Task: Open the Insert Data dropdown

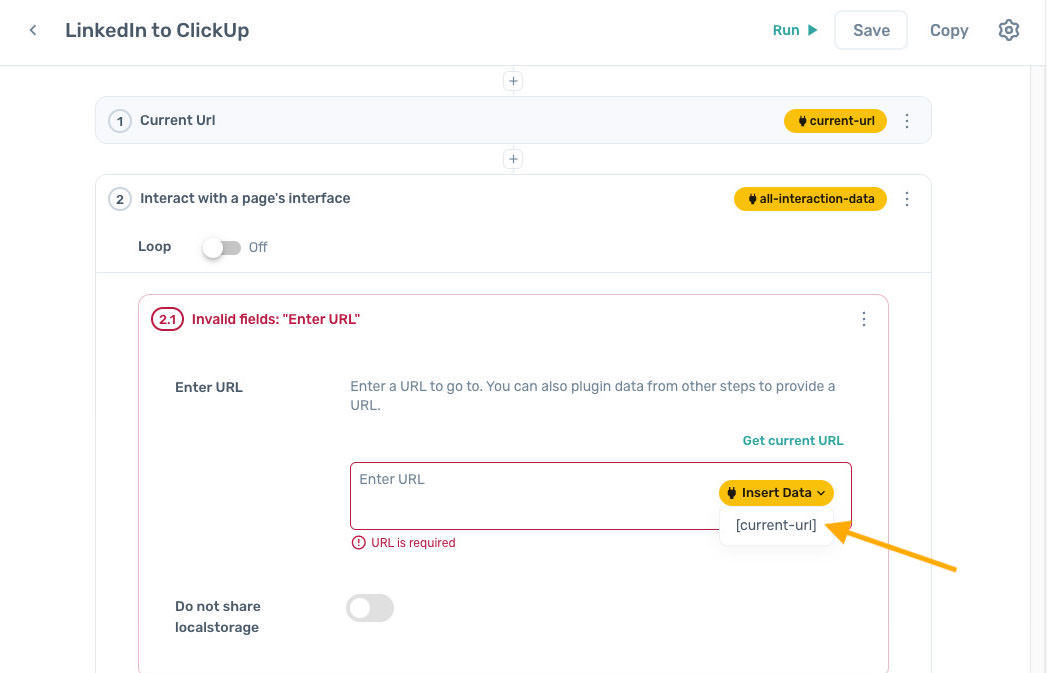Action: [x=776, y=493]
